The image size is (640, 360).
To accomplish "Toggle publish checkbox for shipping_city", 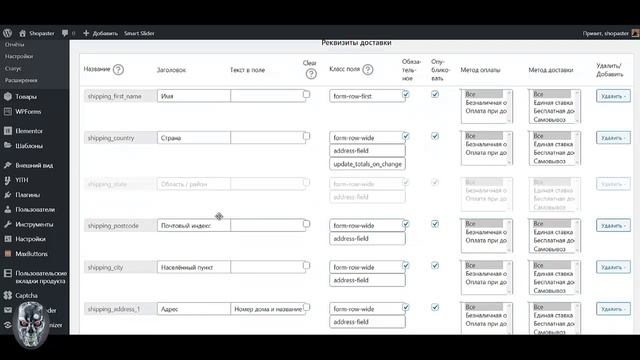I will point(435,265).
